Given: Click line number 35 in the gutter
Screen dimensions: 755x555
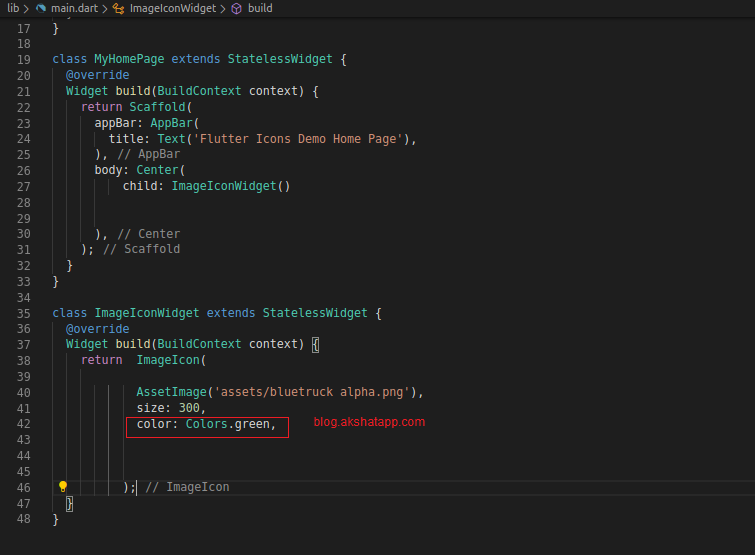Looking at the screenshot, I should [x=23, y=313].
